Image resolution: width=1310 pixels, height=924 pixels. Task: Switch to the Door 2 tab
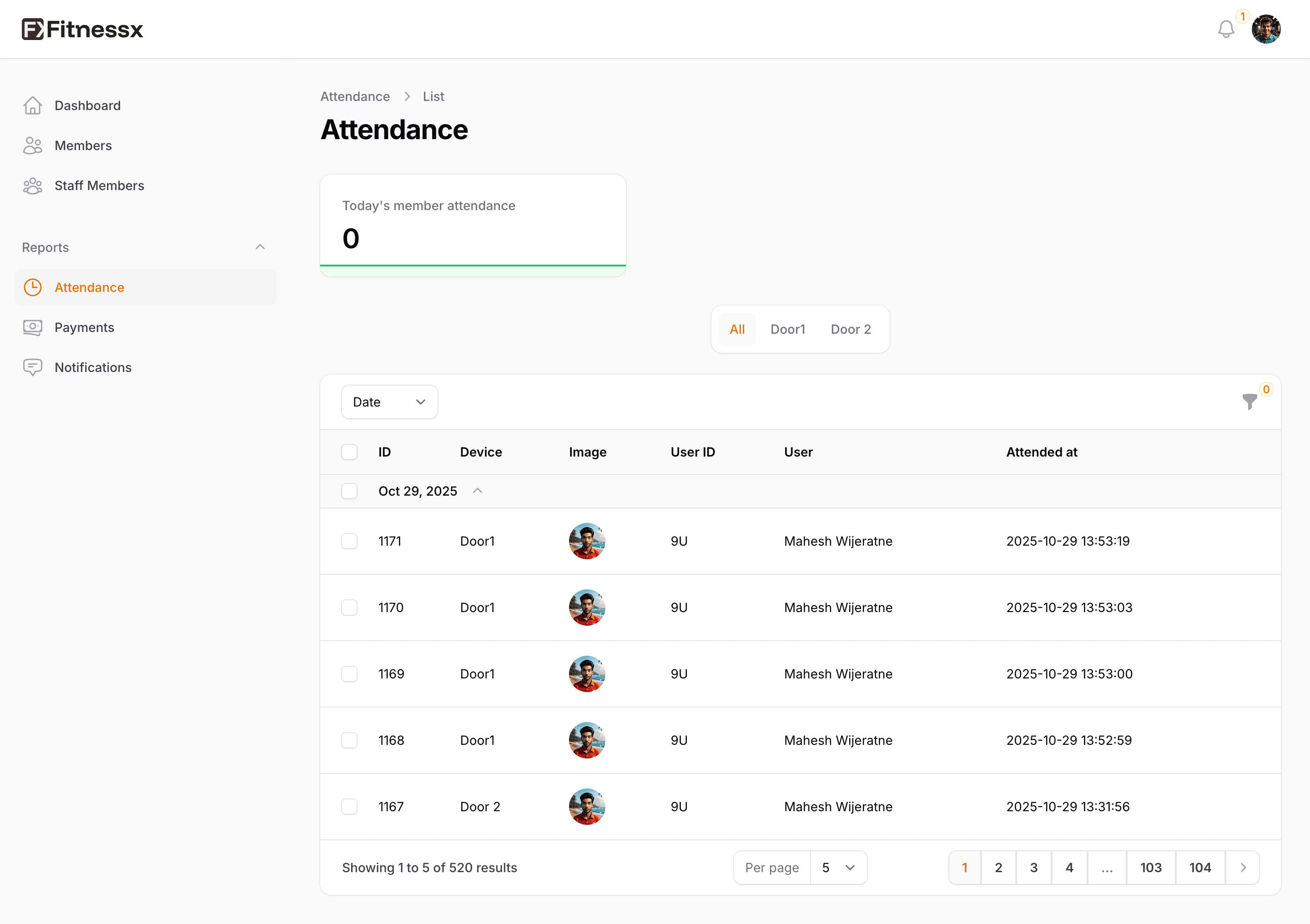(850, 329)
